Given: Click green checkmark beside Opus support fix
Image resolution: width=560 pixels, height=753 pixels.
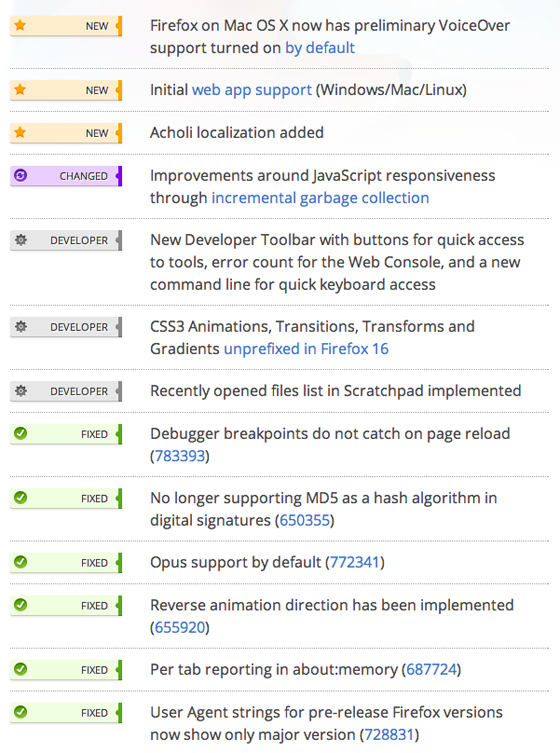Looking at the screenshot, I should click(x=20, y=562).
